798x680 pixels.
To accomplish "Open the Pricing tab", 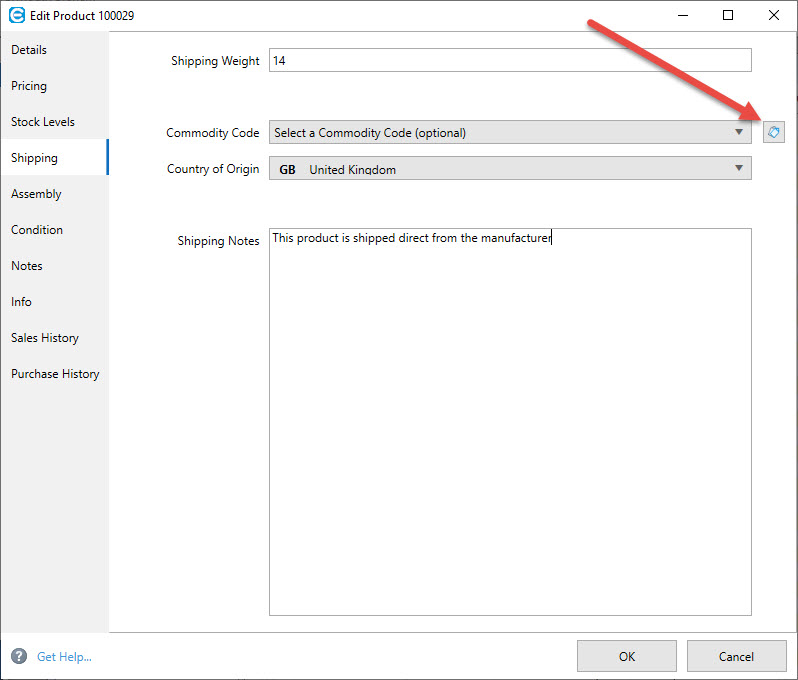I will click(29, 86).
